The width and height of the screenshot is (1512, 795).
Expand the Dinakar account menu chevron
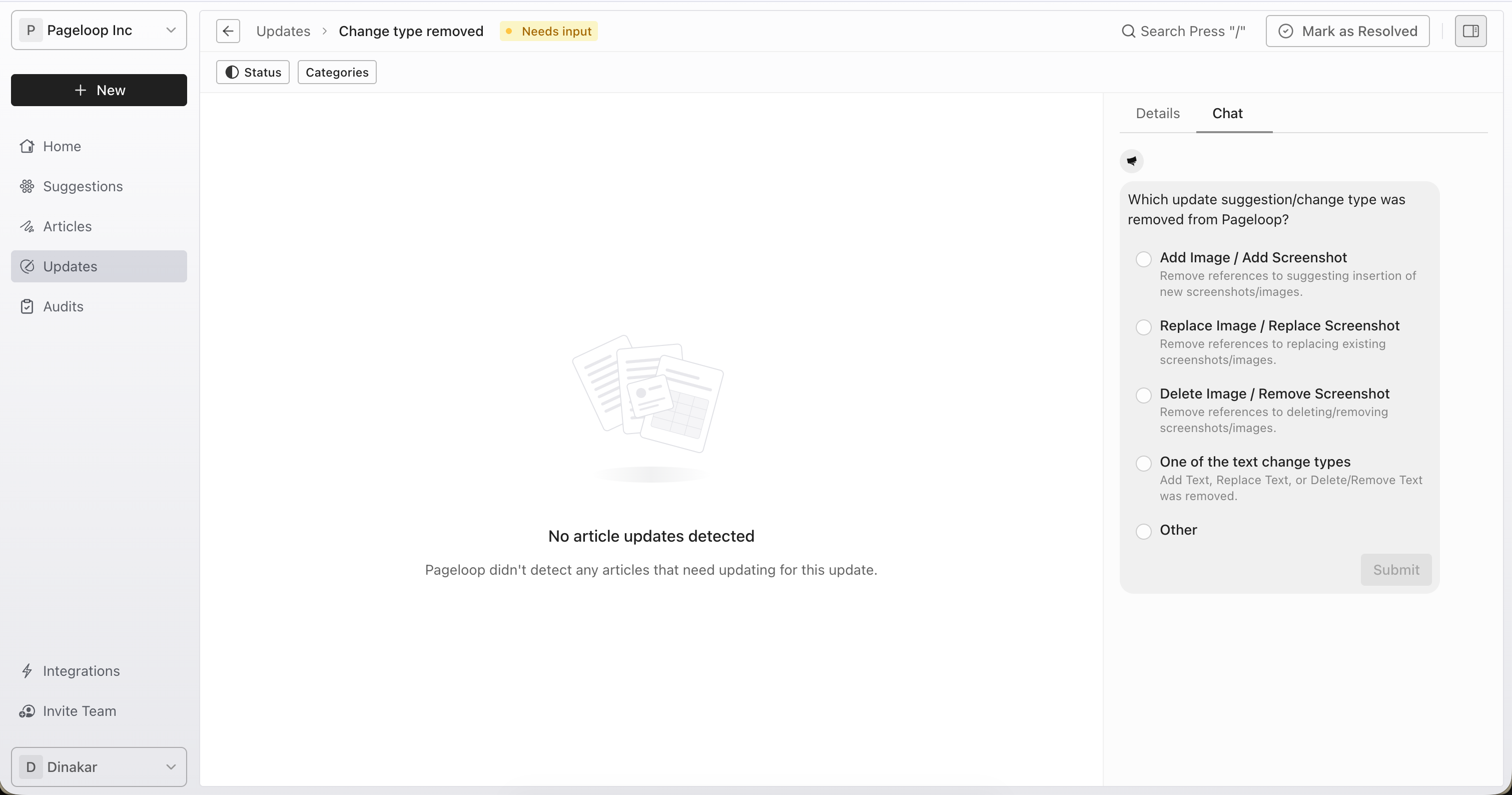coord(171,767)
